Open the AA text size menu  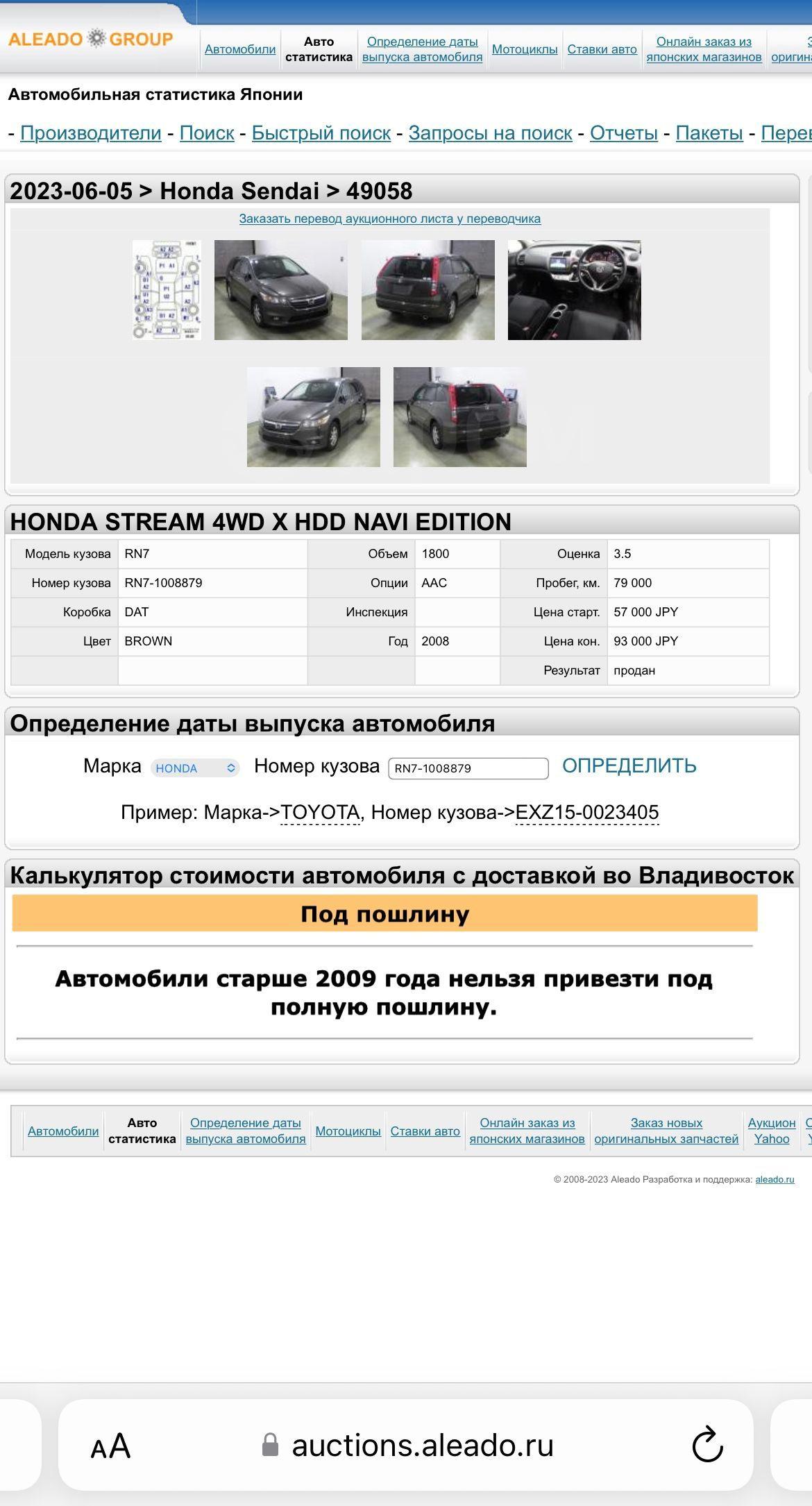(x=110, y=1446)
